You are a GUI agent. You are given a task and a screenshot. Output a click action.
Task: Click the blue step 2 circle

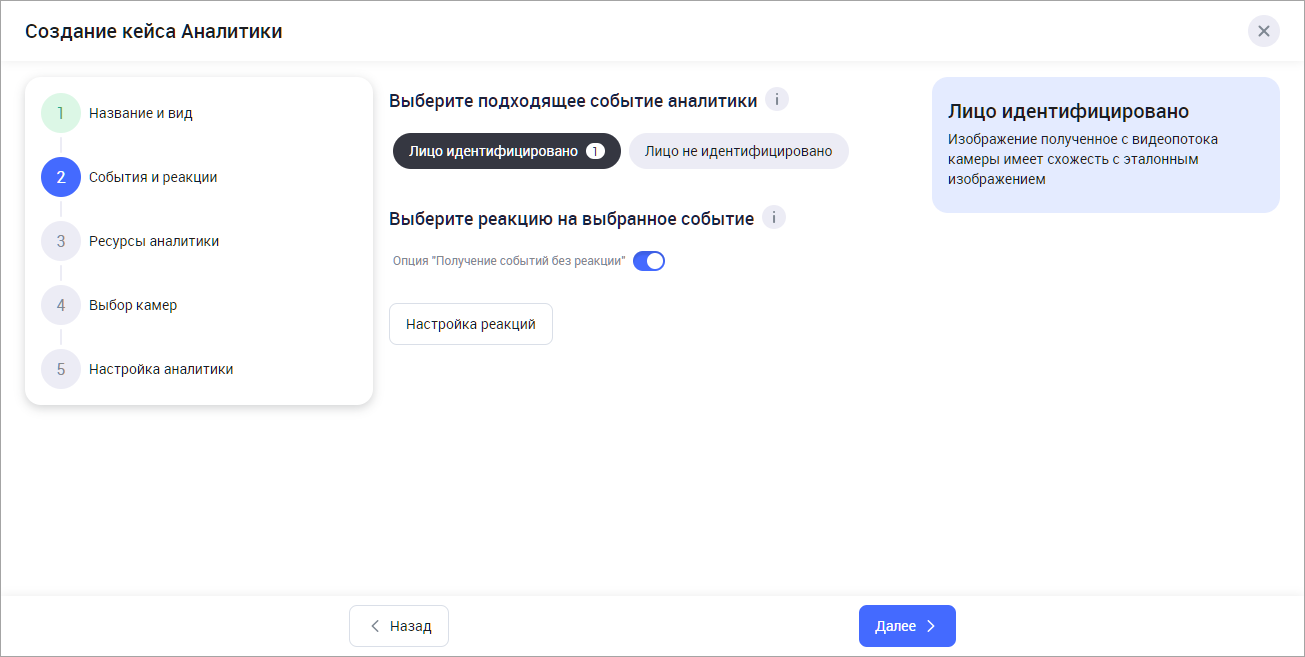coord(61,177)
